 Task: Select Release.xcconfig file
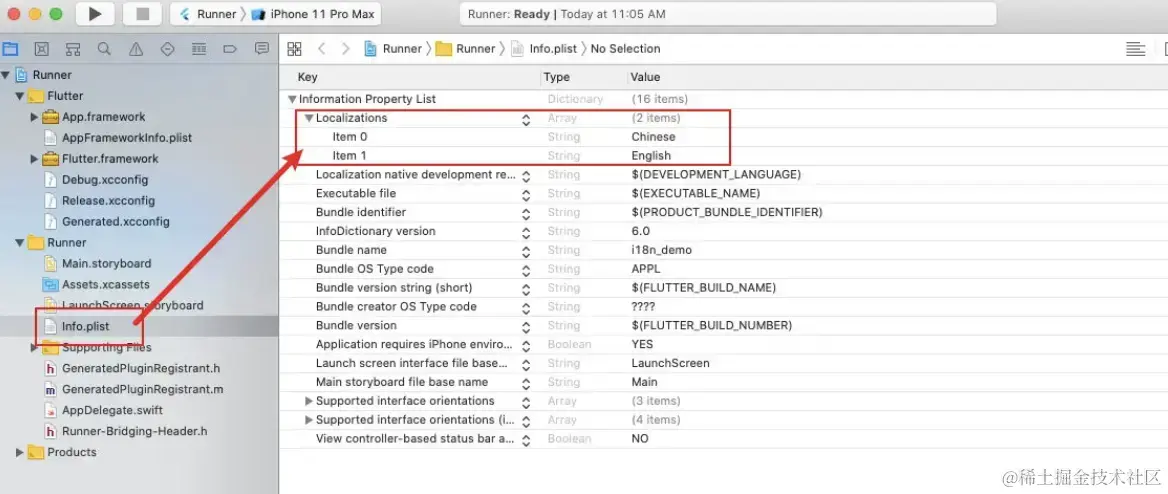(x=108, y=200)
